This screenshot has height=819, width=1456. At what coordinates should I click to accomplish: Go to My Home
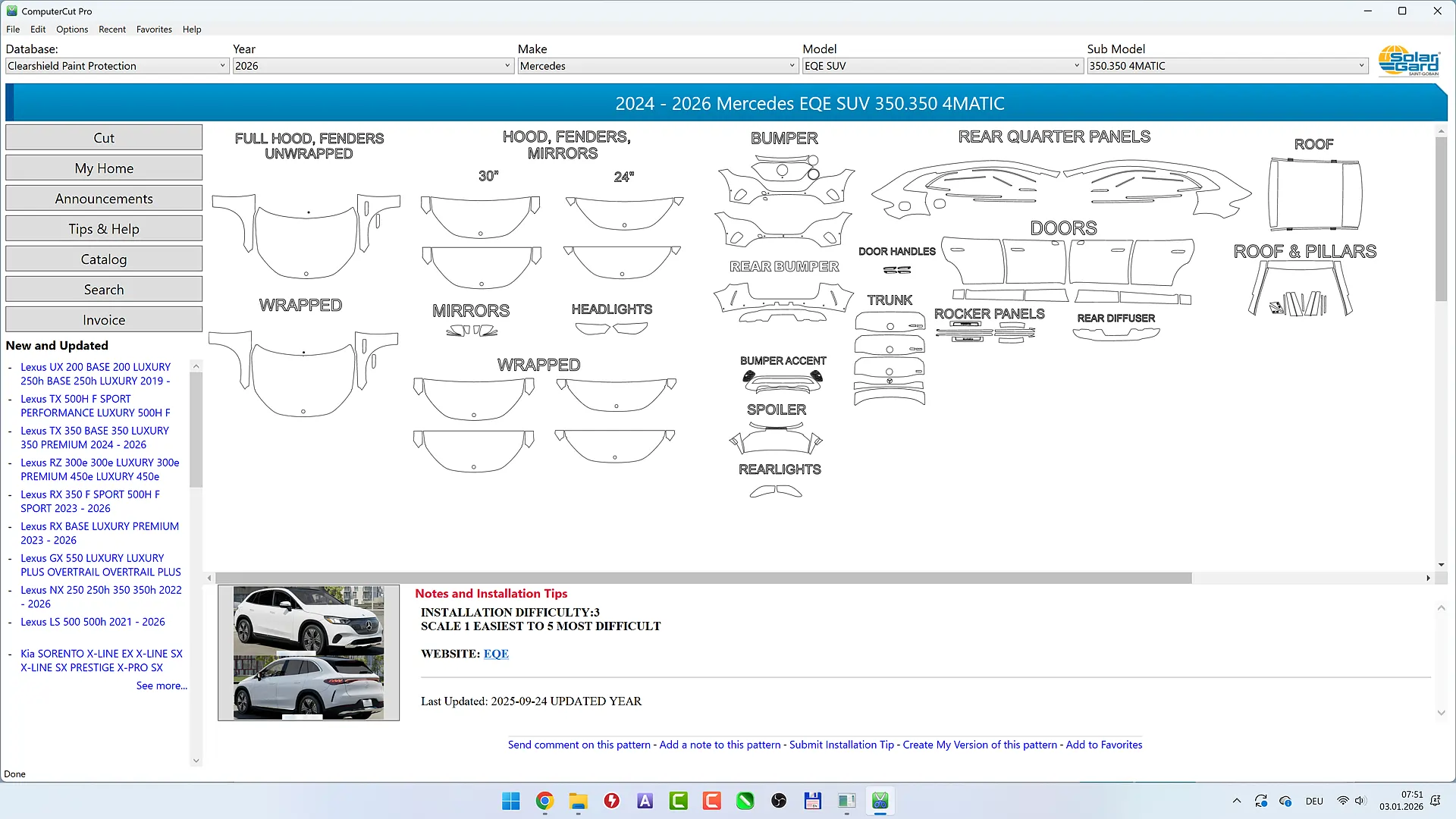tap(104, 168)
